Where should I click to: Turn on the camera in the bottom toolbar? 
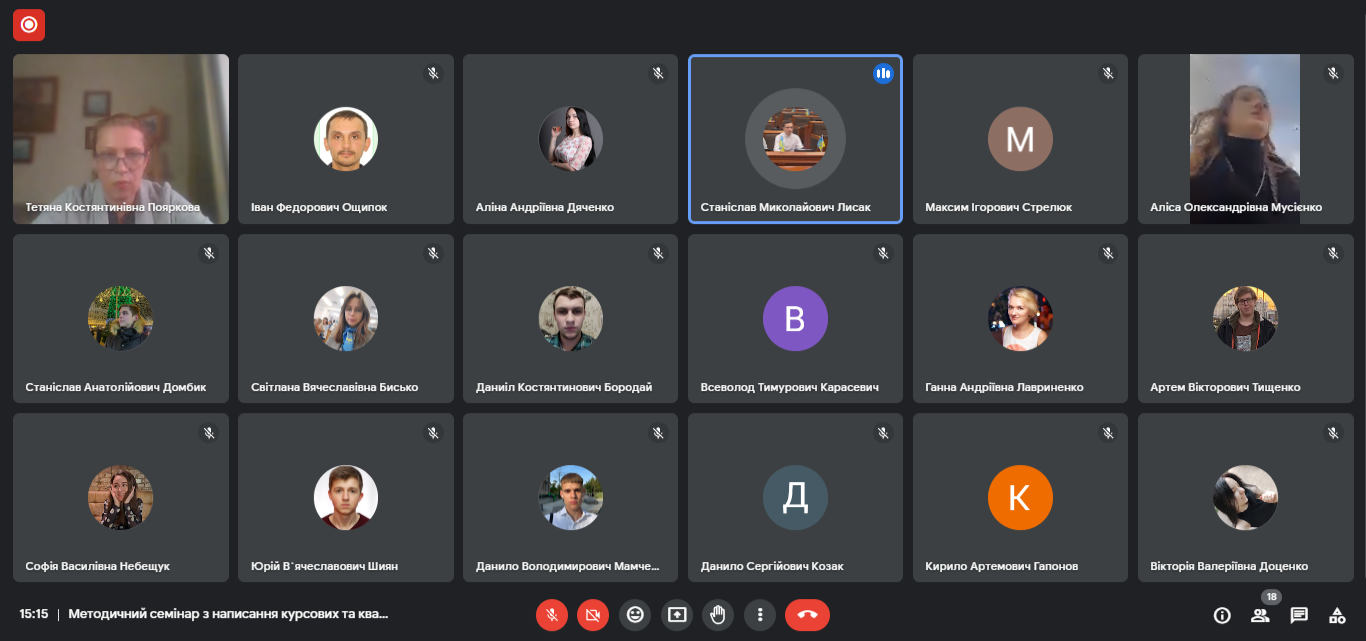[x=593, y=615]
